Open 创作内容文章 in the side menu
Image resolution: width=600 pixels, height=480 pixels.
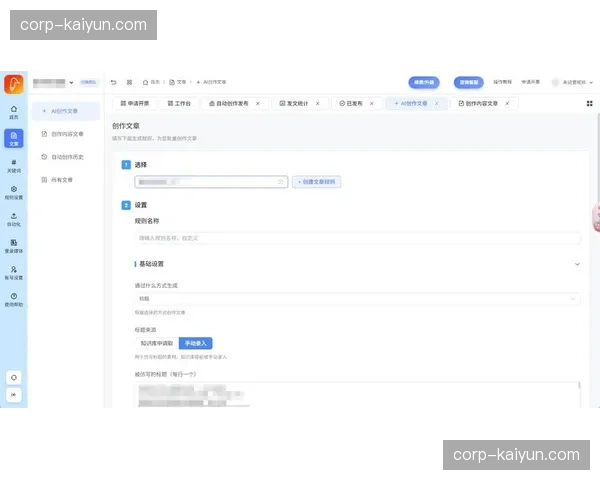[x=66, y=134]
